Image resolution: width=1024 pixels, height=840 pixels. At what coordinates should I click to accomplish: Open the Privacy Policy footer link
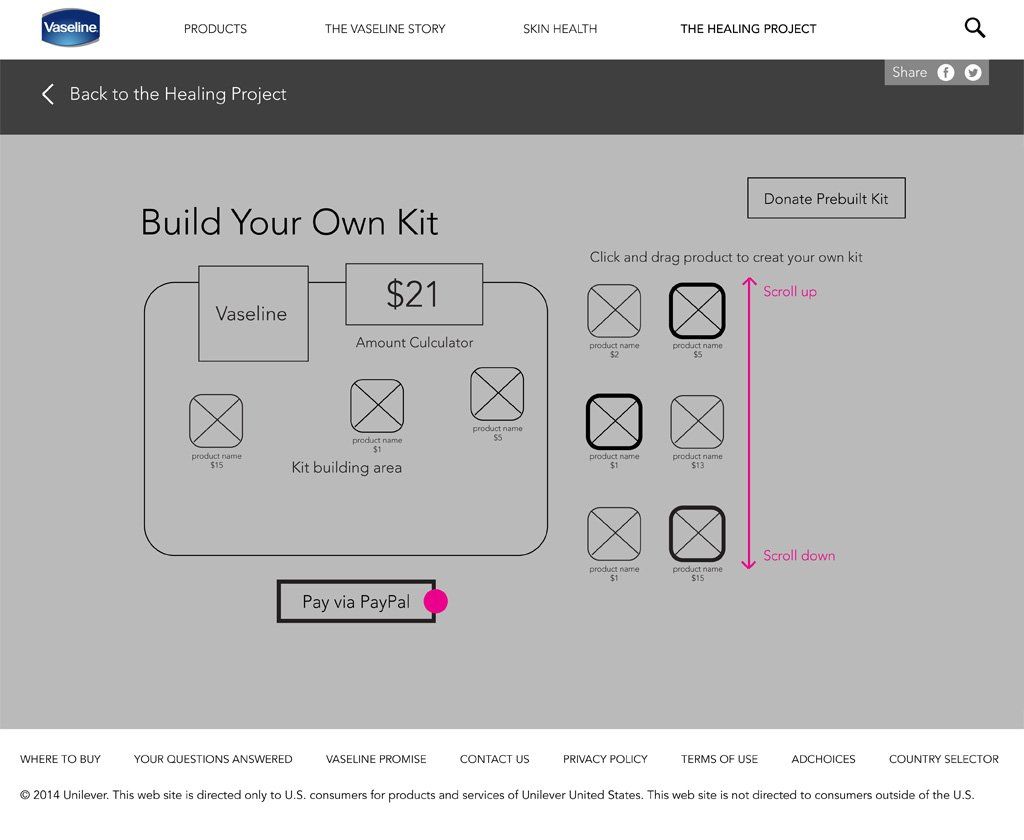(605, 759)
